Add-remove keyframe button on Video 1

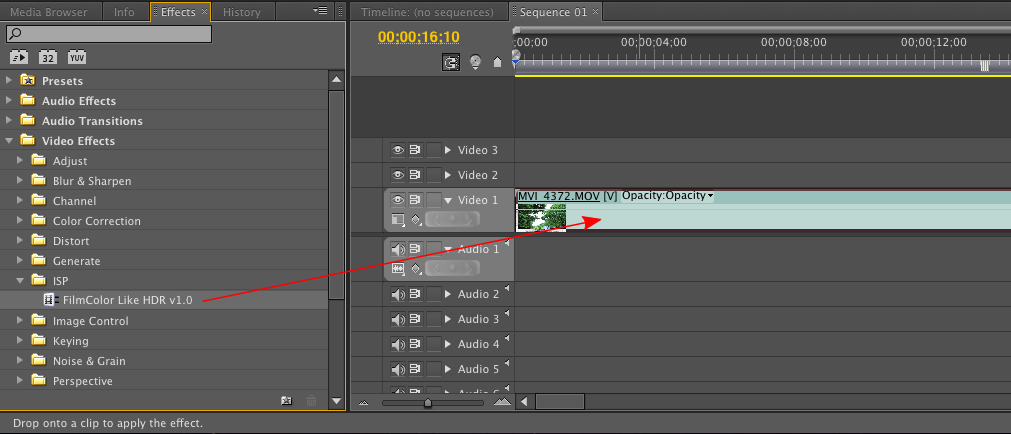pos(453,219)
